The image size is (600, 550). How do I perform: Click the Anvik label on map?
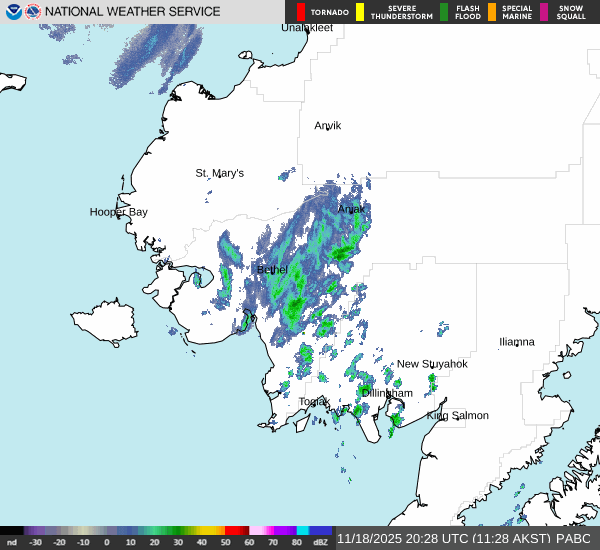328,126
